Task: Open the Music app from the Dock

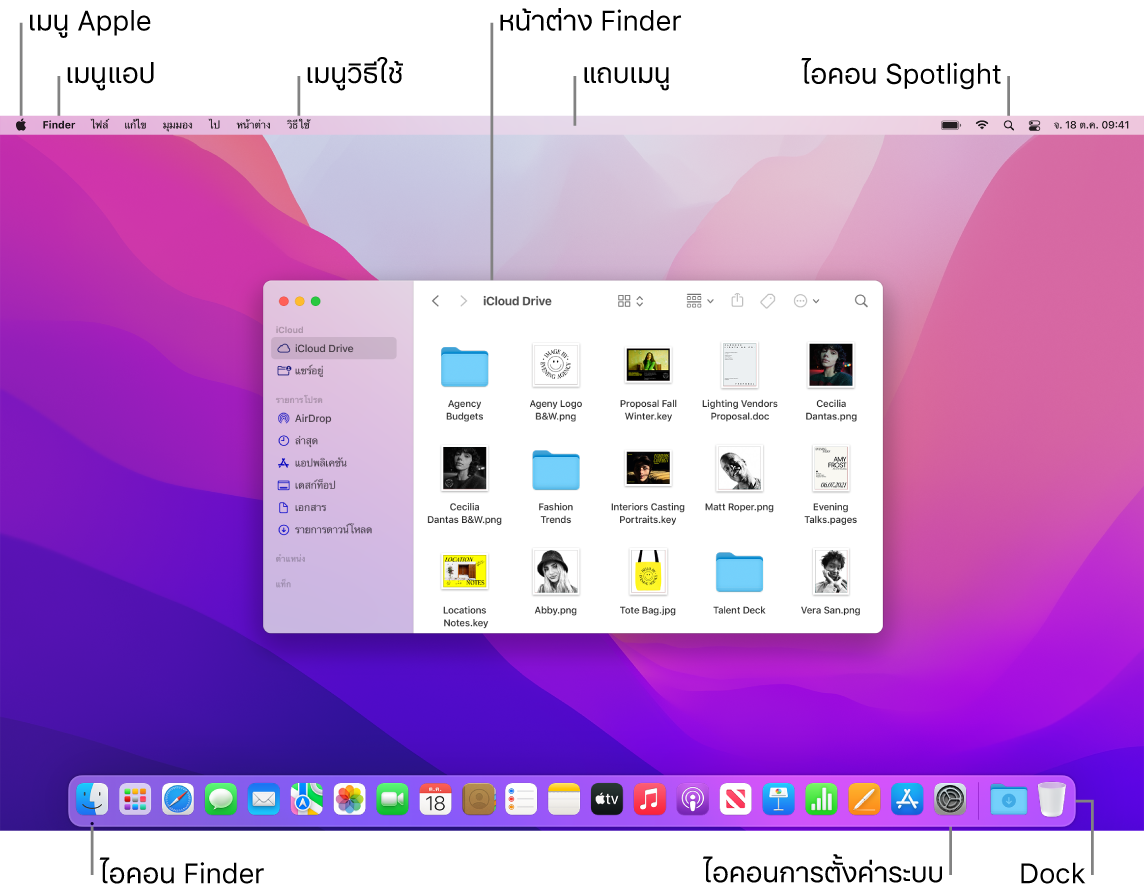Action: coord(649,799)
